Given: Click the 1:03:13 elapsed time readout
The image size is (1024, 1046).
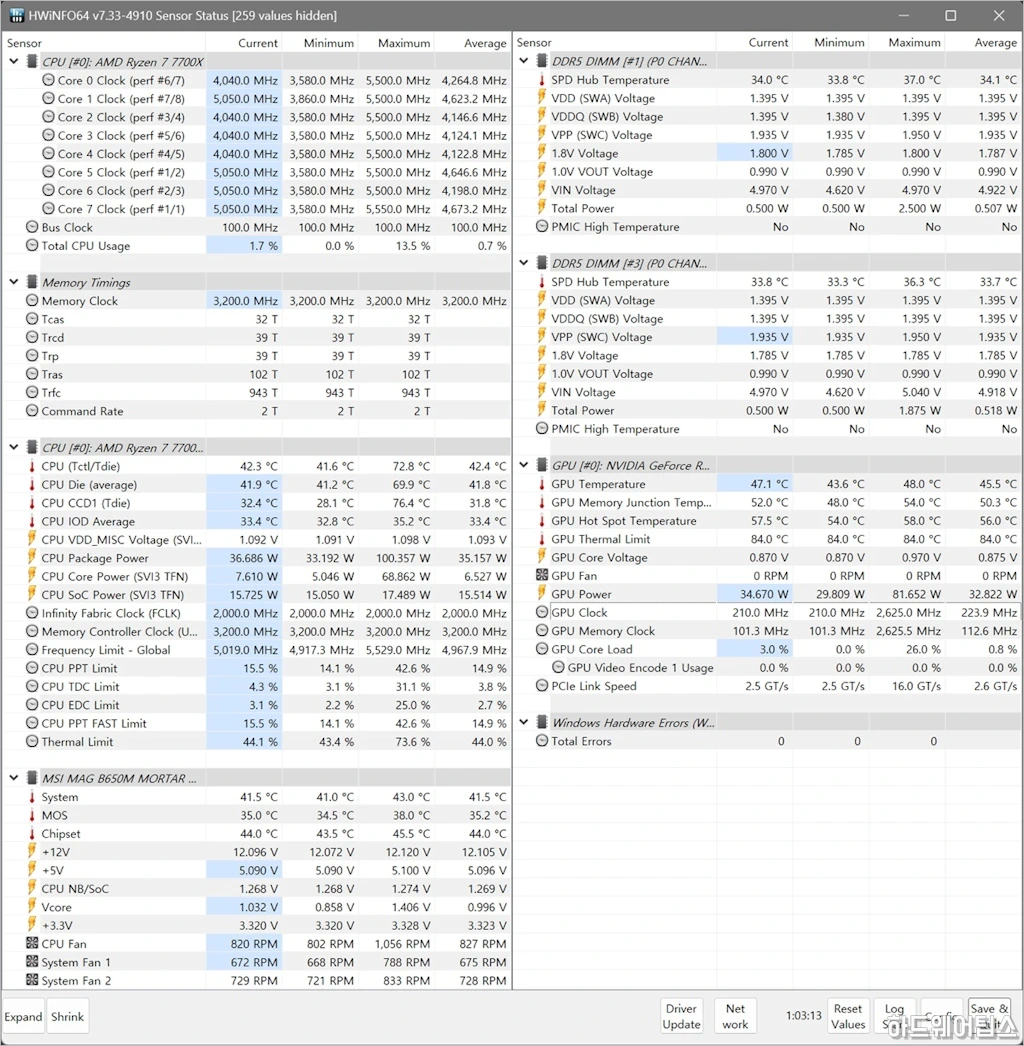Looking at the screenshot, I should [x=803, y=1015].
